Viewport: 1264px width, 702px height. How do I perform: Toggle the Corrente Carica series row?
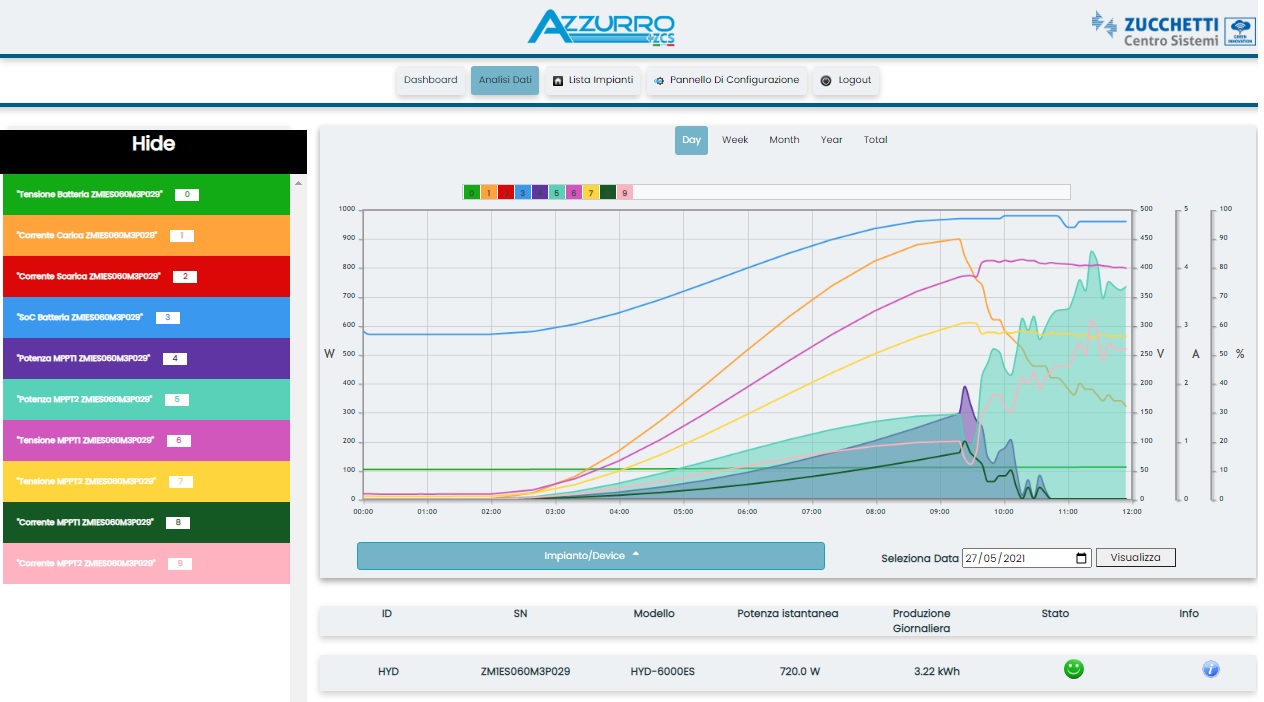[x=146, y=235]
